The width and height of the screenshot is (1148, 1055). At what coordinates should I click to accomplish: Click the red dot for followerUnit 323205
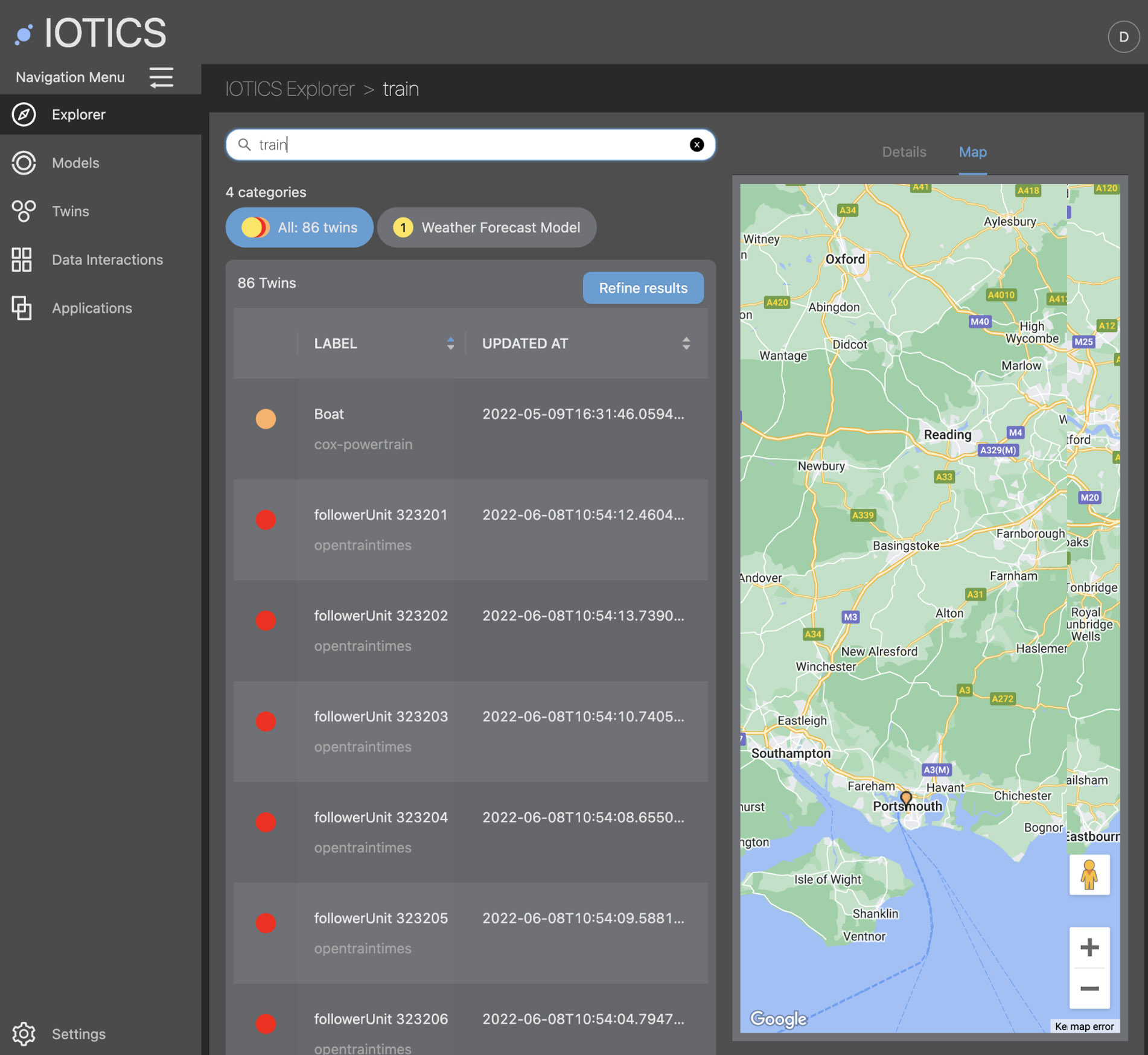click(x=266, y=923)
